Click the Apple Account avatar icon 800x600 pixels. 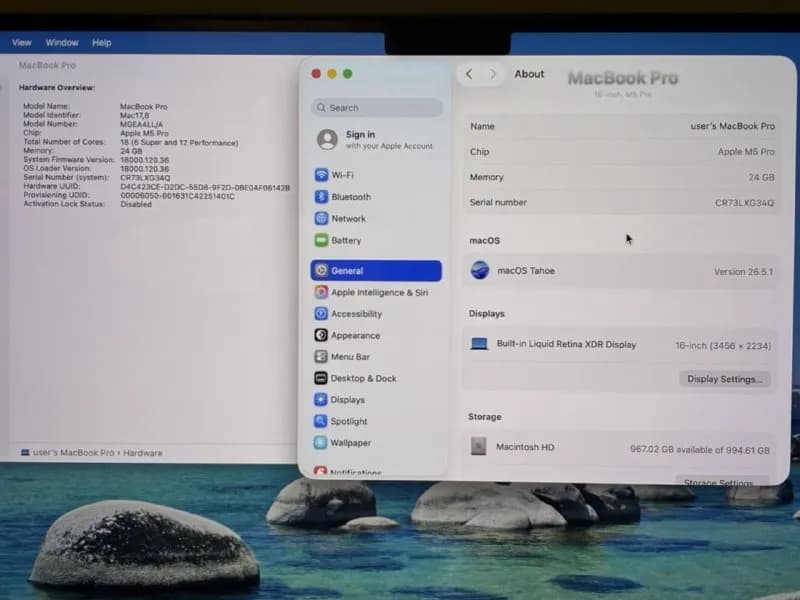[x=327, y=139]
